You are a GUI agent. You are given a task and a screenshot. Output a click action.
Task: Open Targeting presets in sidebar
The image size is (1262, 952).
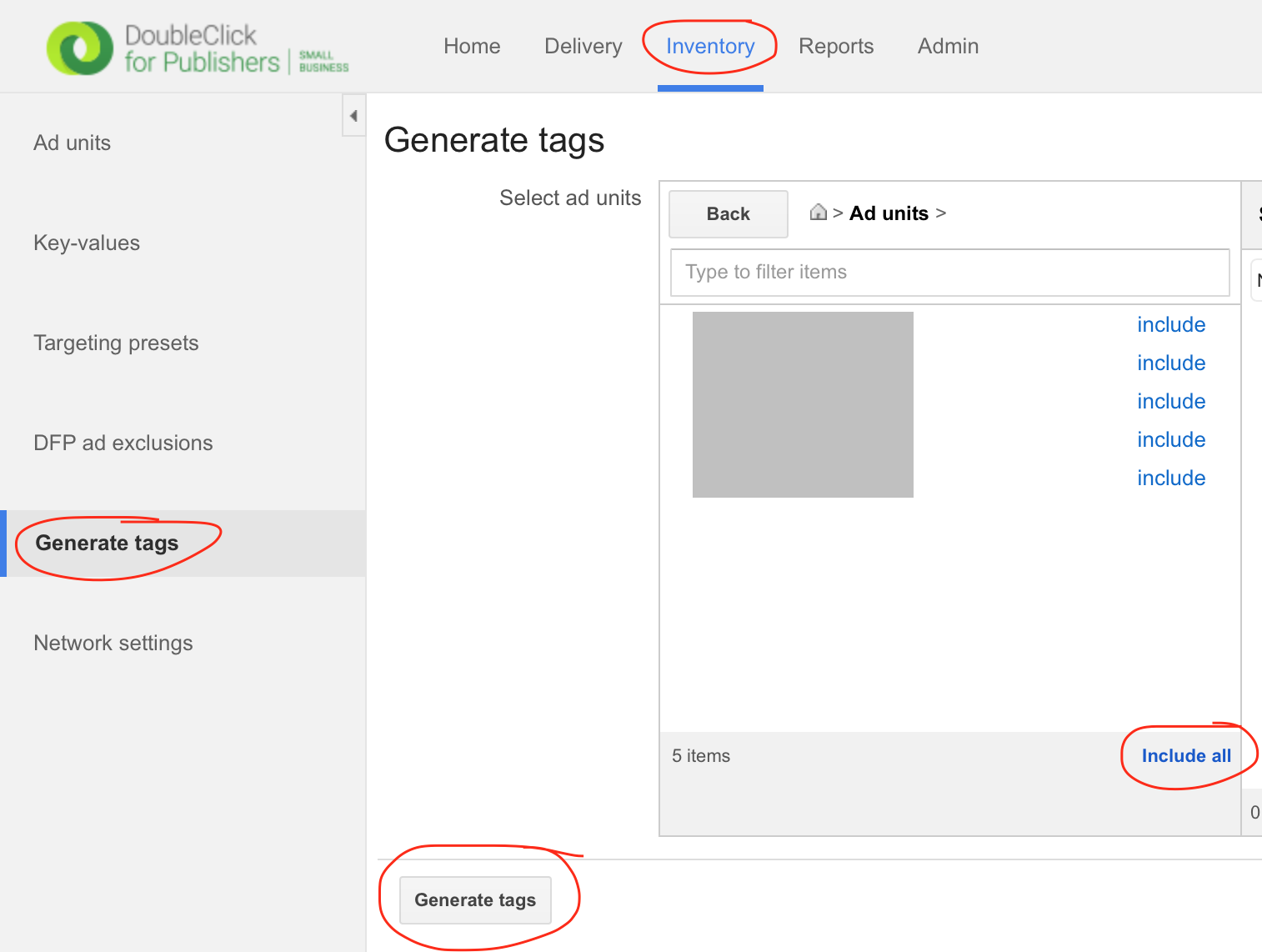[116, 343]
